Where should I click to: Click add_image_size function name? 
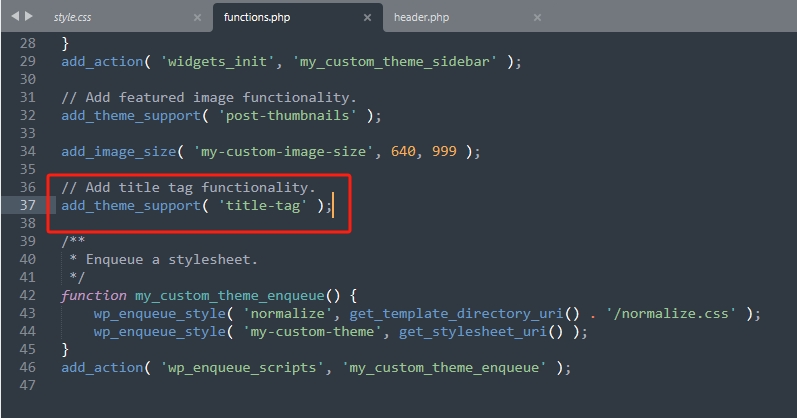point(118,152)
